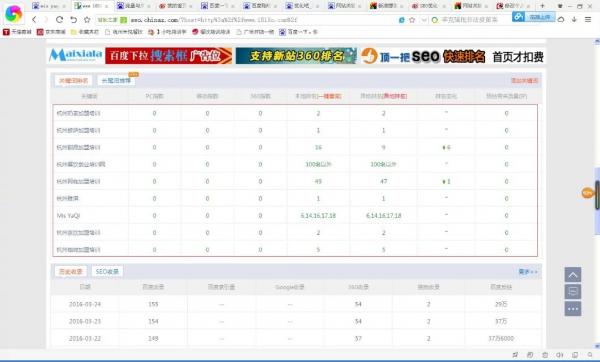Viewport: 600px width, 362px height.
Task: Open the 百度一下 bookmark in favorites bar
Action: point(298,32)
